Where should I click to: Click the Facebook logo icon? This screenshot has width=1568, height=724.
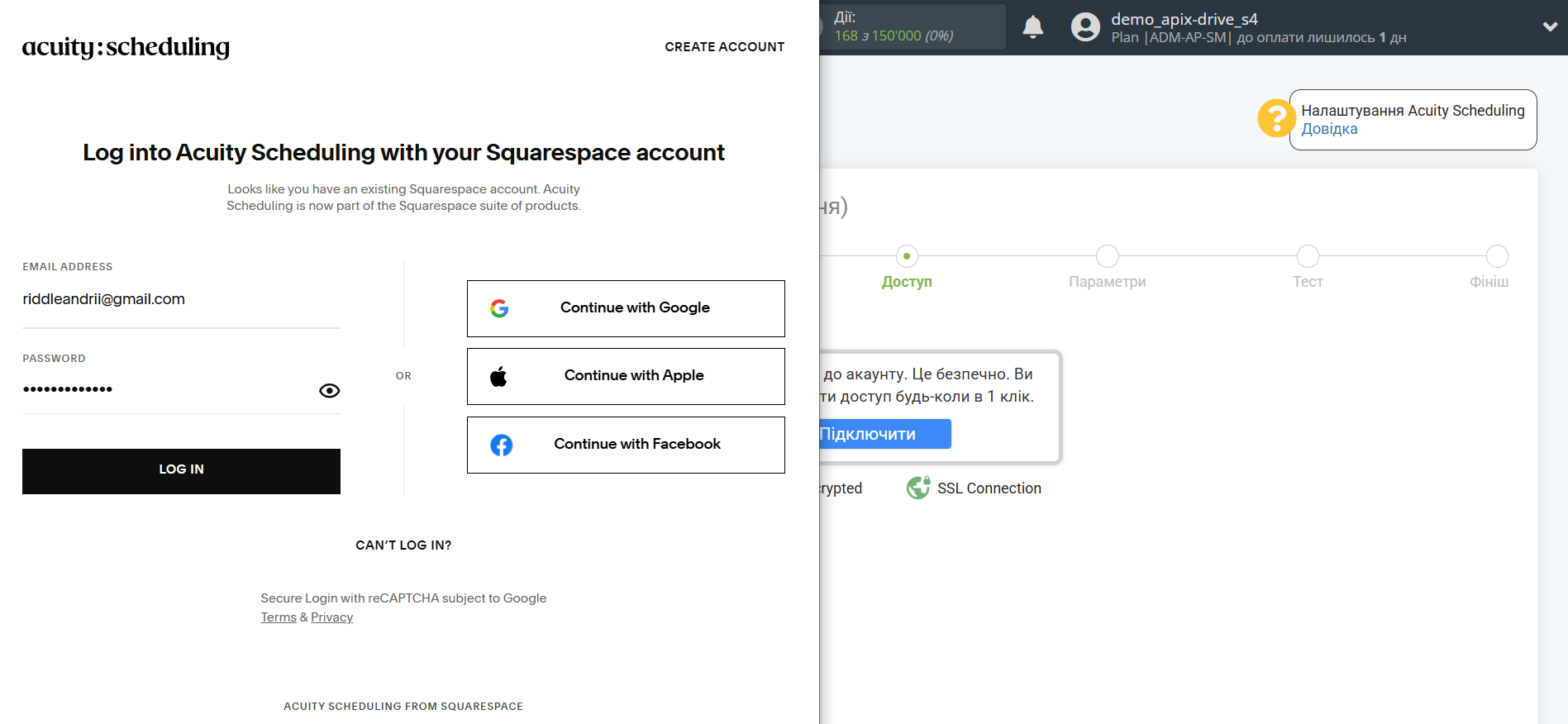501,445
